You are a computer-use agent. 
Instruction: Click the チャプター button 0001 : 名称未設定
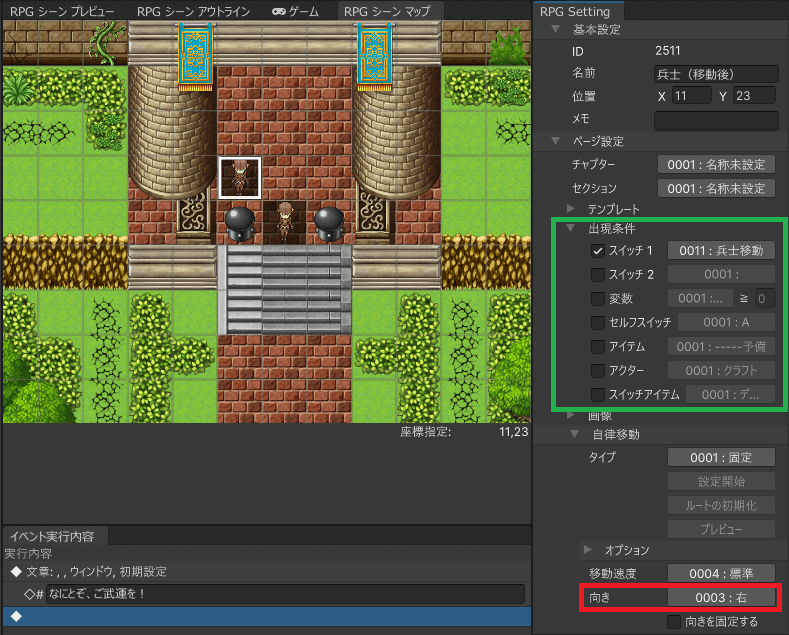click(717, 164)
